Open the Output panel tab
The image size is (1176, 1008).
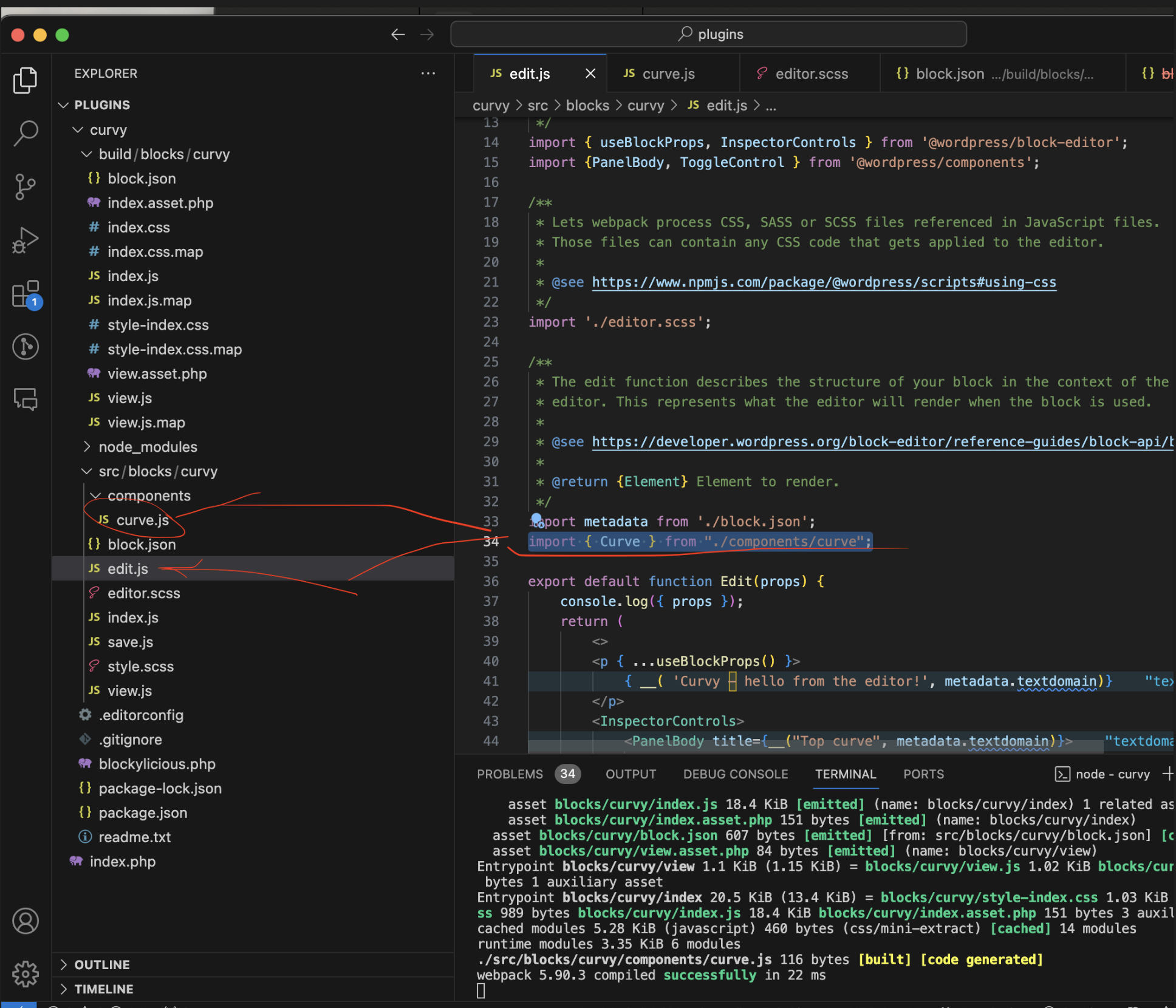(631, 774)
